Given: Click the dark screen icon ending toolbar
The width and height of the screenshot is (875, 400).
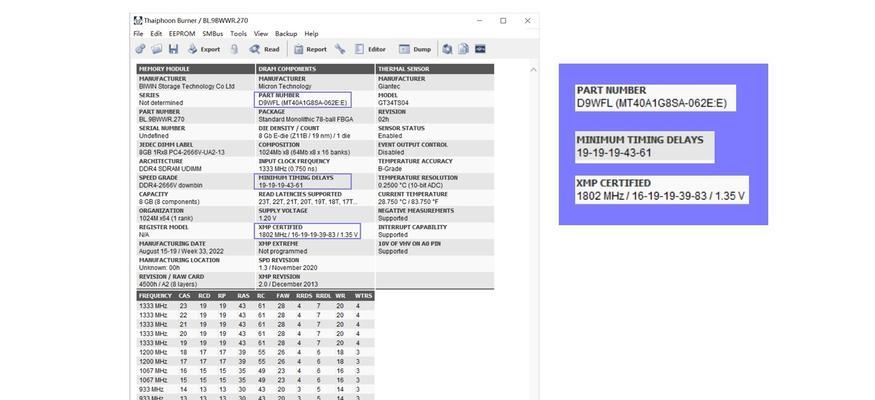Looking at the screenshot, I should pyautogui.click(x=480, y=49).
